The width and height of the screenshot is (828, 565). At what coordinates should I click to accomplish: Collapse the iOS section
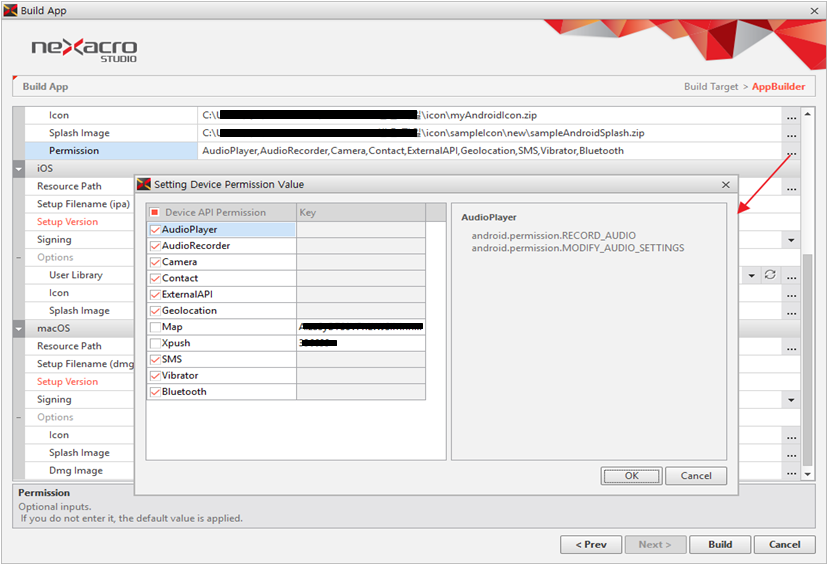click(x=19, y=169)
